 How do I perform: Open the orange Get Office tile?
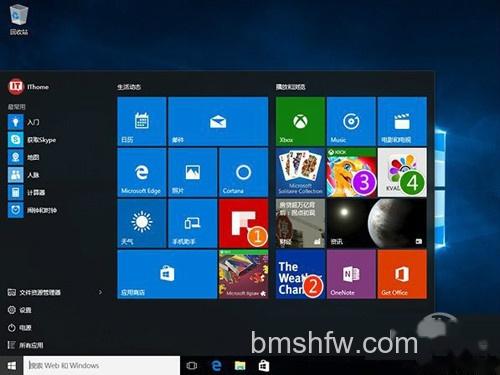click(402, 274)
